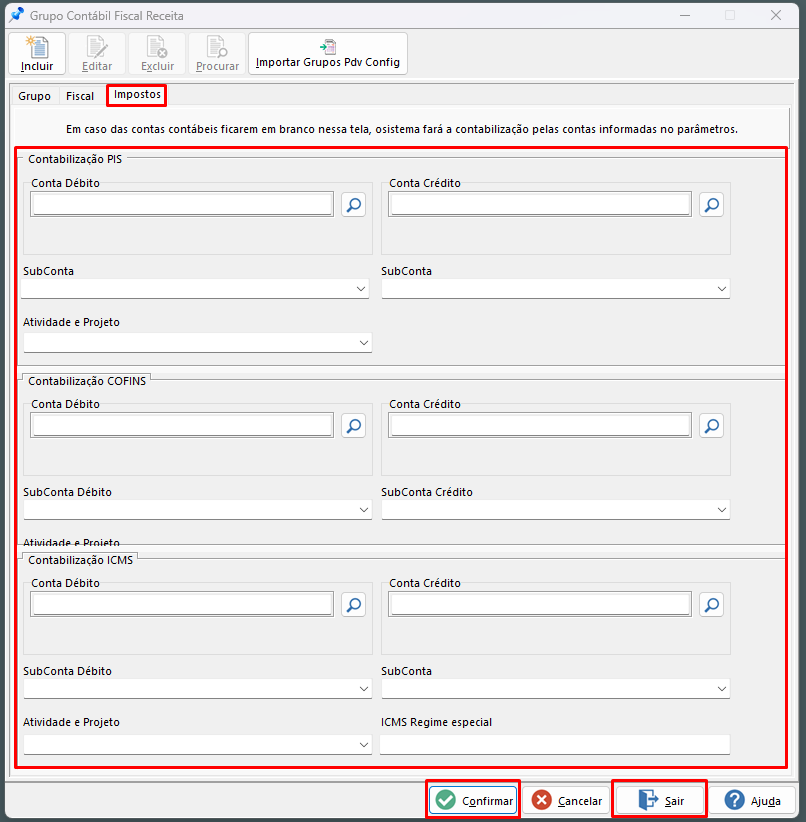Focus the ICMS Conta Débito input field
Viewport: 806px width, 822px height.
pos(182,604)
